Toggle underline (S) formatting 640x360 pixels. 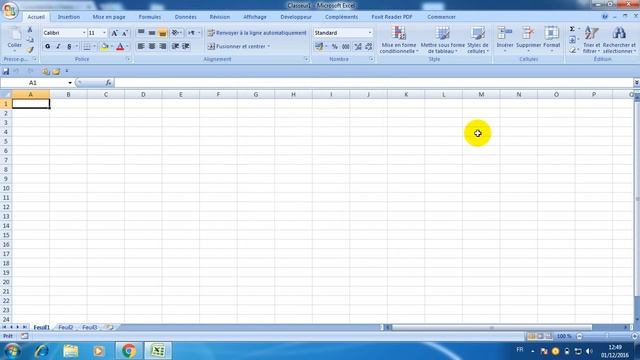[69, 47]
